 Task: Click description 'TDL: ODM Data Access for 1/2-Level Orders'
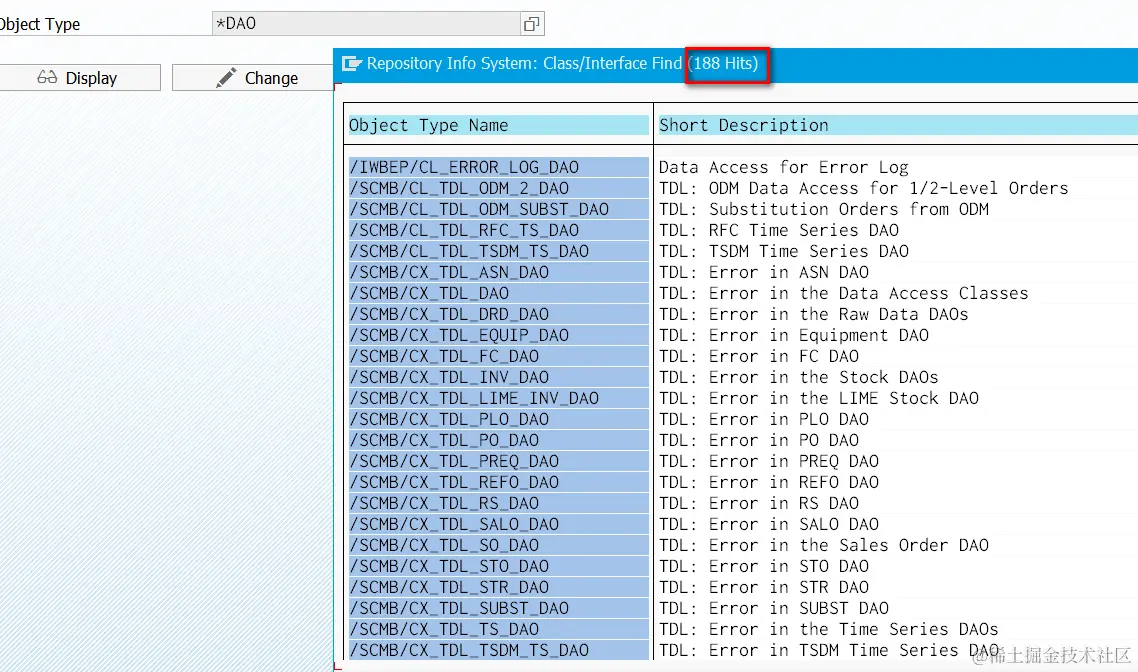tap(864, 189)
